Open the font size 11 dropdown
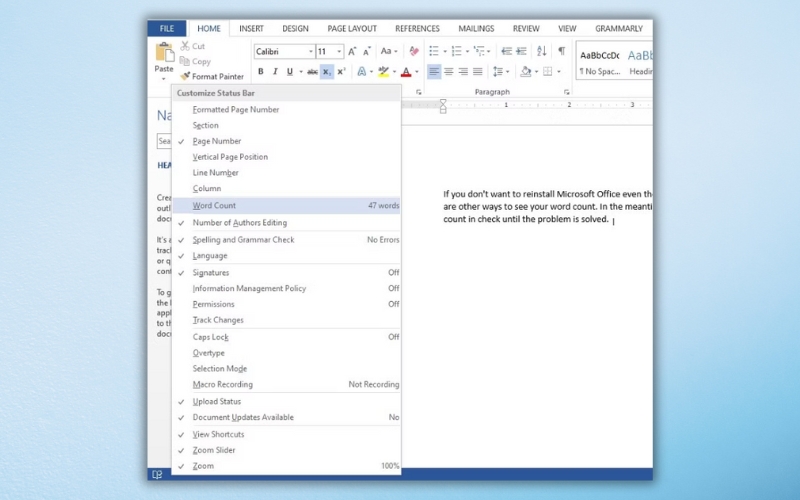Viewport: 800px width, 500px height. pos(339,52)
